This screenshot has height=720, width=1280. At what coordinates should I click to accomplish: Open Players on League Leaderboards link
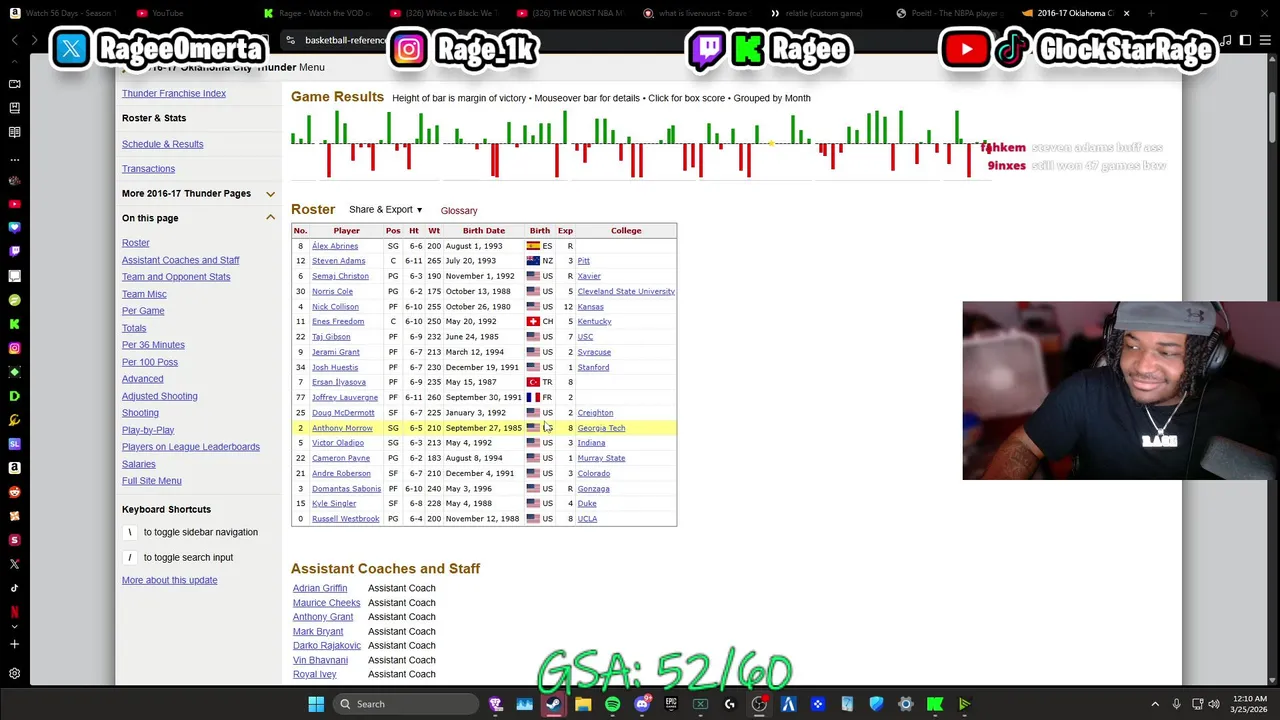click(x=191, y=447)
